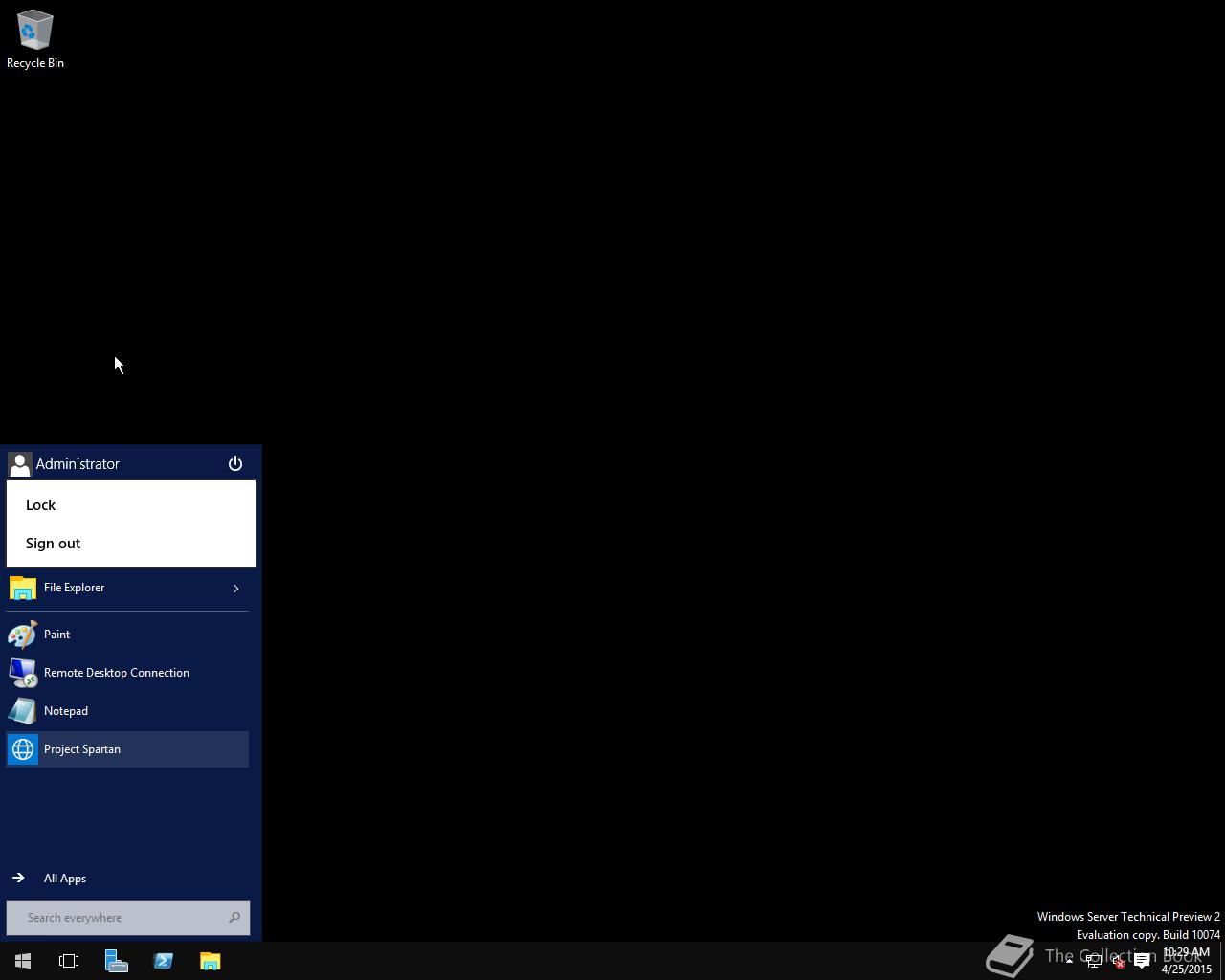Open Server Manager from the taskbar

(x=117, y=961)
